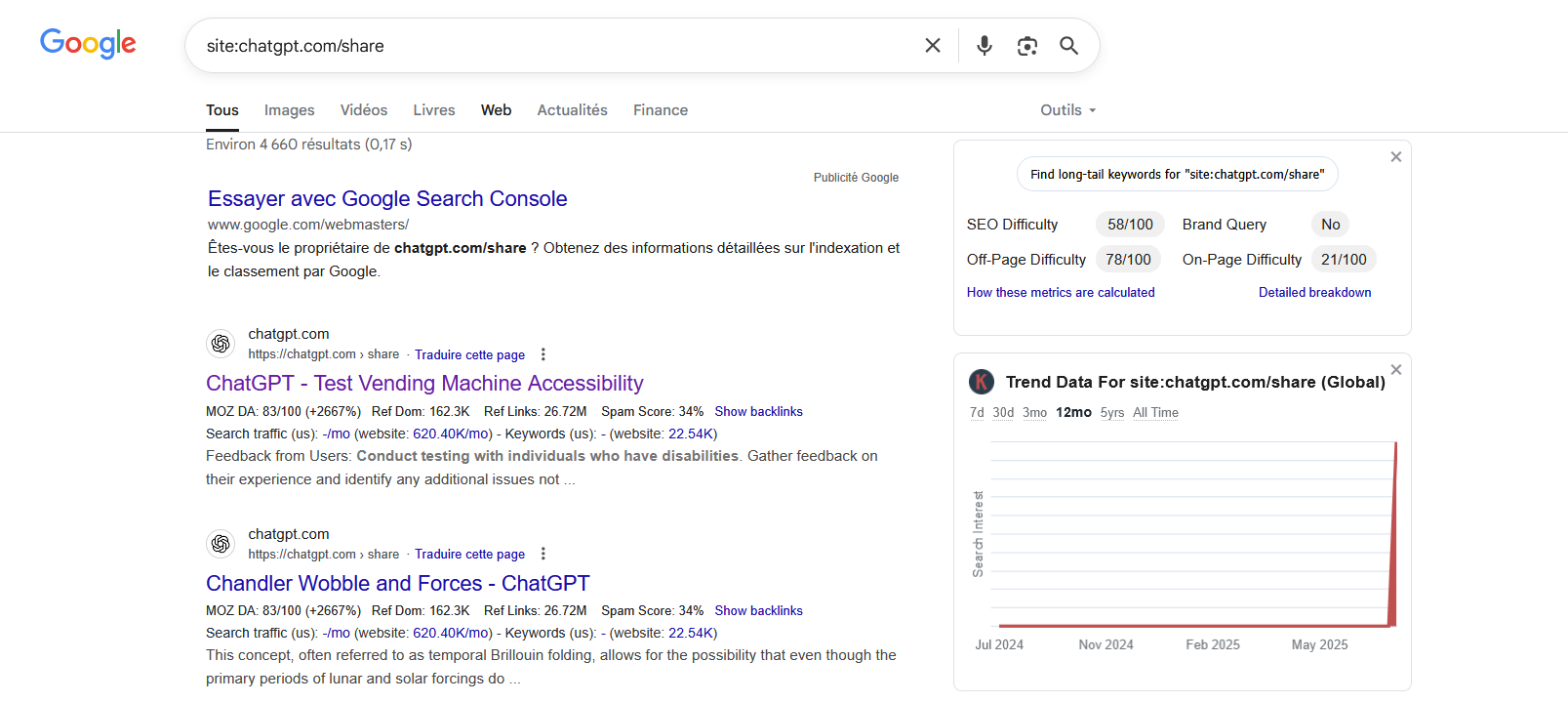The height and width of the screenshot is (703, 1568).
Task: Select 30d trend range
Action: coord(1004,412)
